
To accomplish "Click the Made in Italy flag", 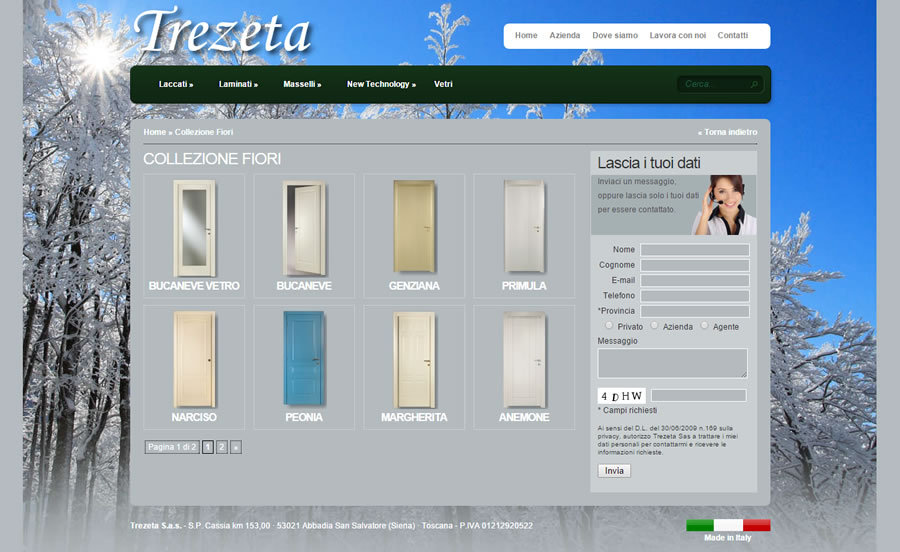I will point(728,525).
